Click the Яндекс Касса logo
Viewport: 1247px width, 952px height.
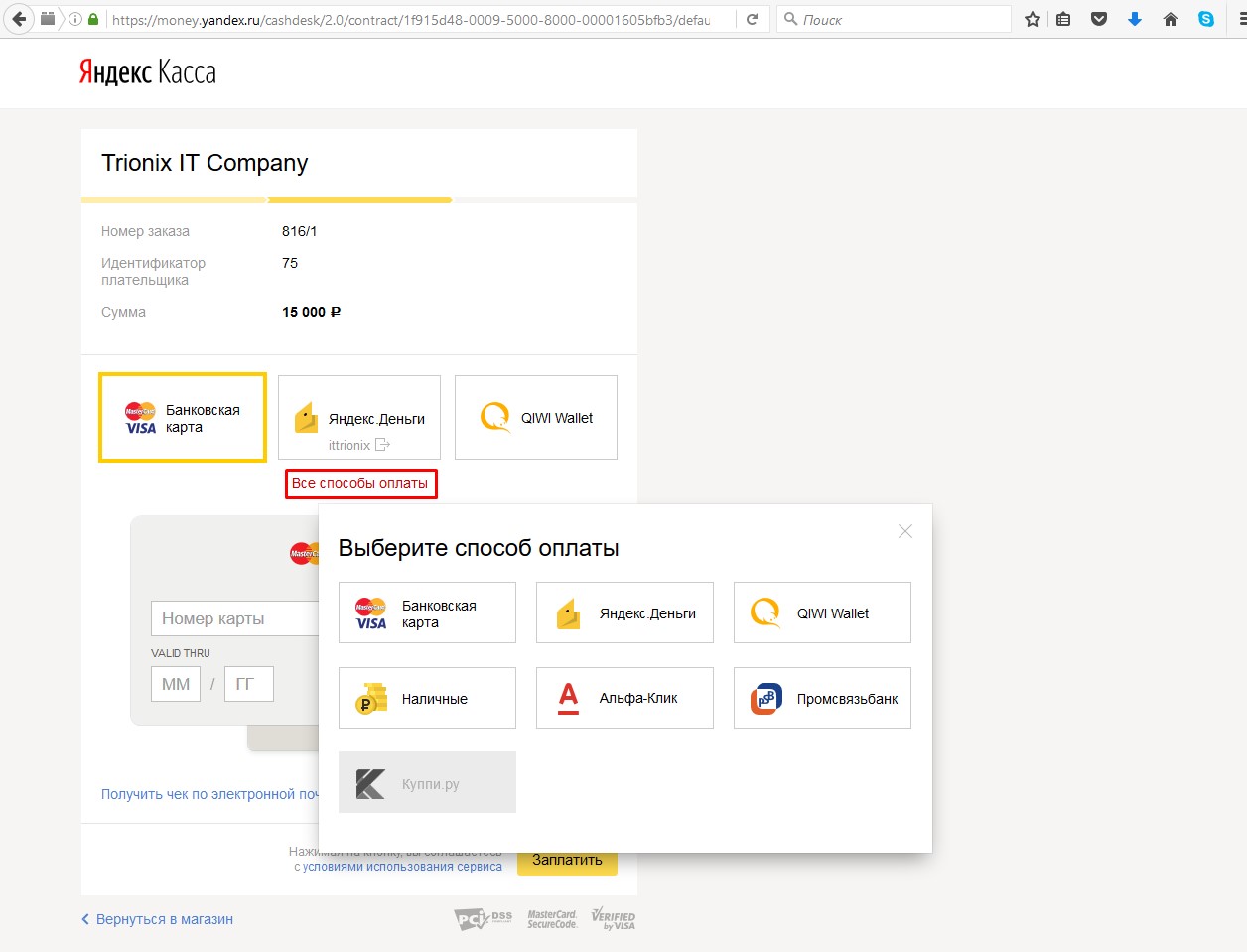click(148, 72)
